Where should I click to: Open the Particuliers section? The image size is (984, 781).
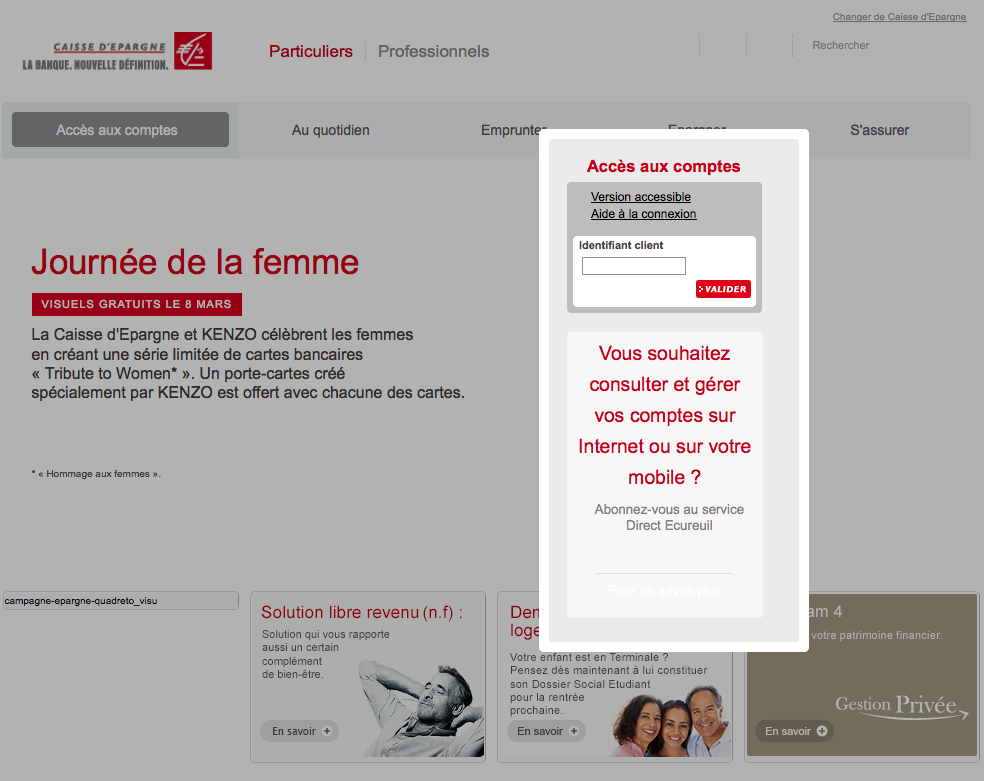click(311, 51)
